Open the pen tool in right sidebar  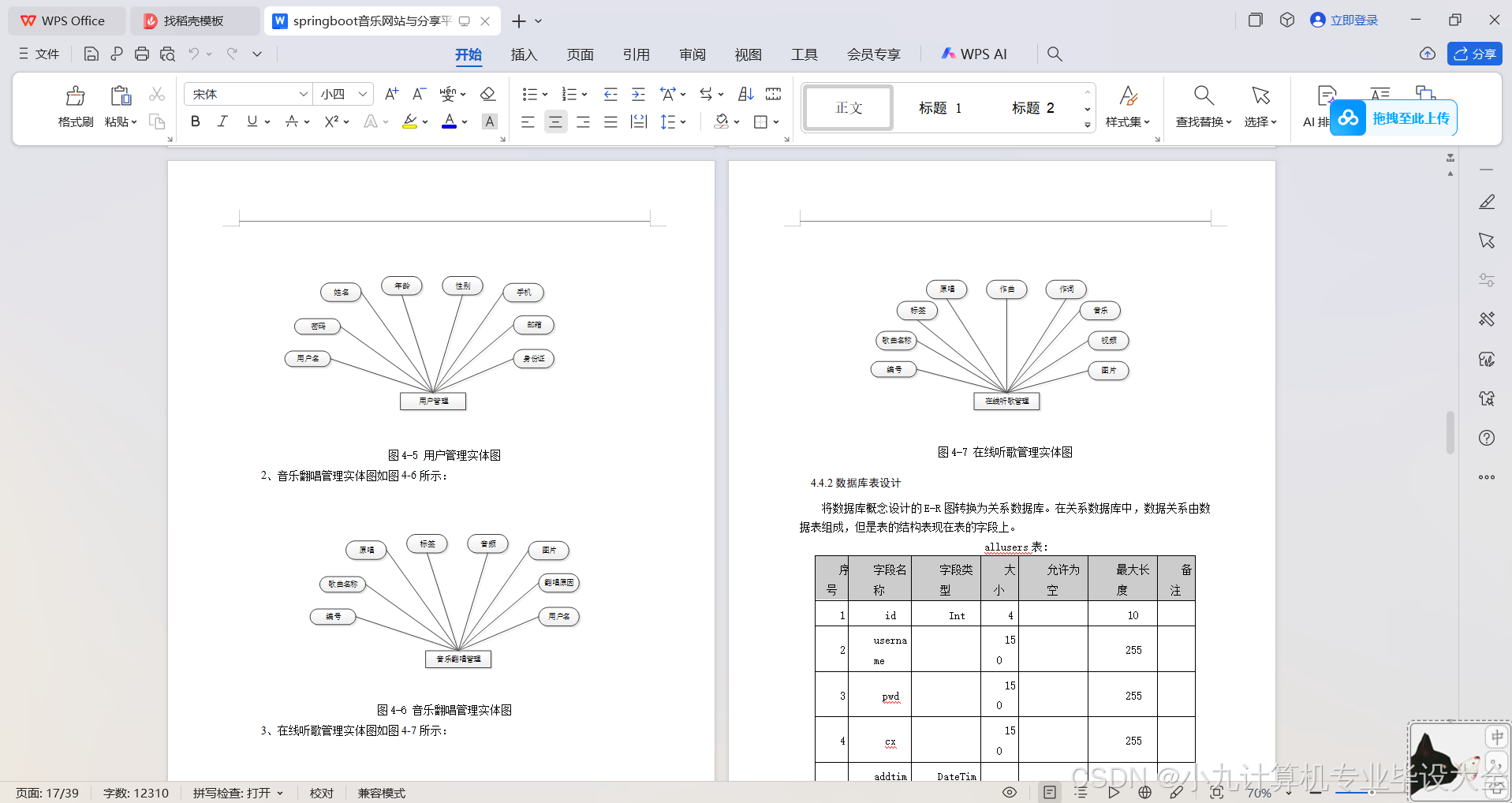(1487, 202)
